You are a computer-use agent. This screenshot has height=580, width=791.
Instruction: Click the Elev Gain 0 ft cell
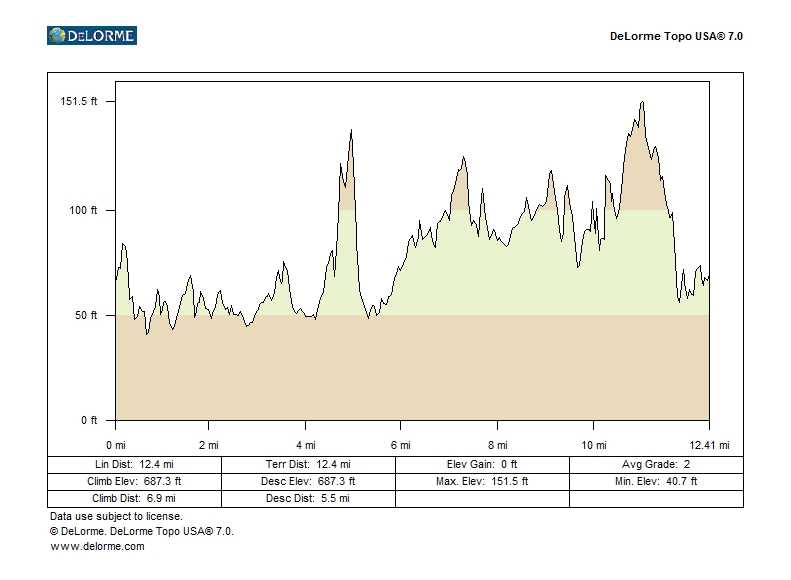point(482,465)
